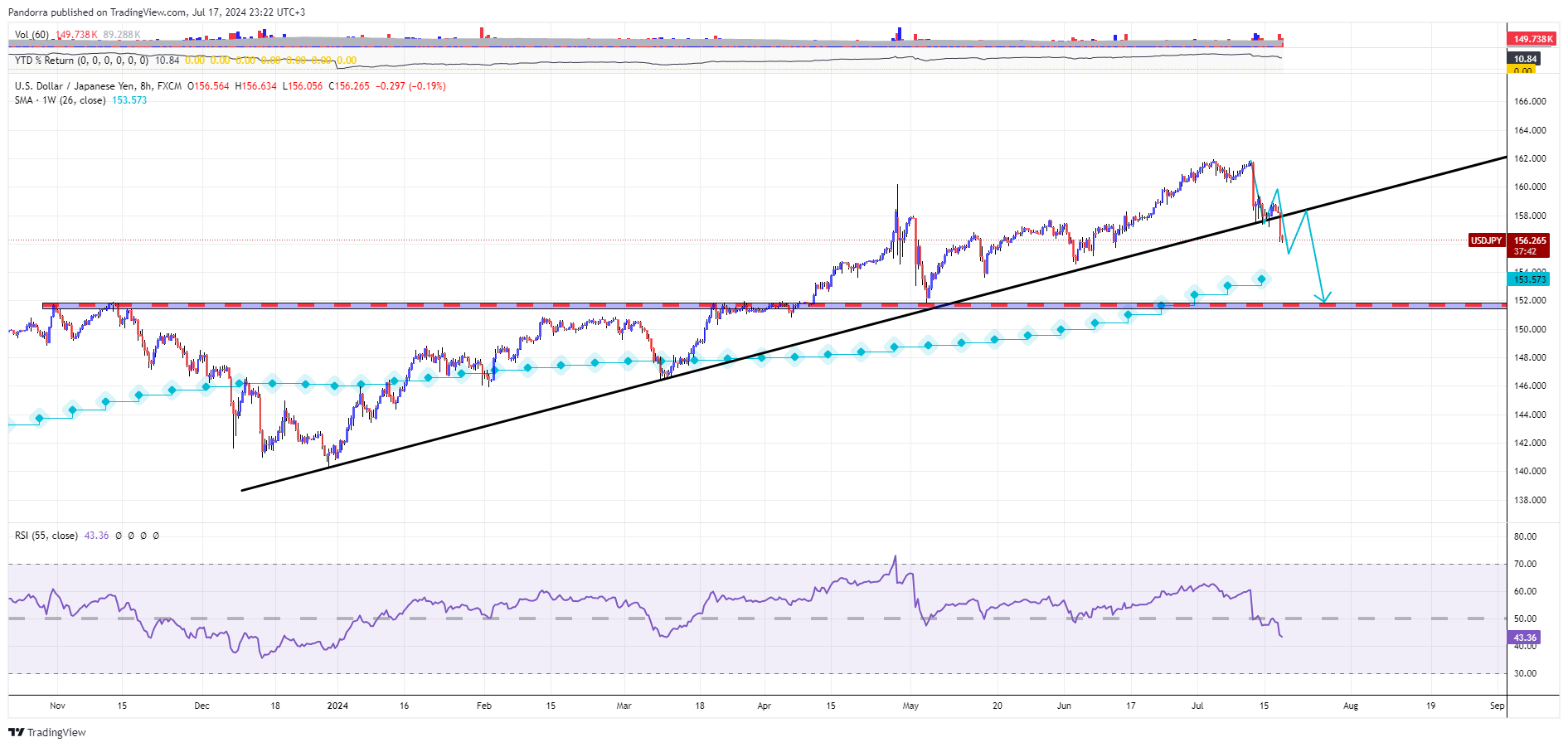The width and height of the screenshot is (1568, 747).
Task: Click the 60.00 RSI axis label
Action: (1525, 591)
